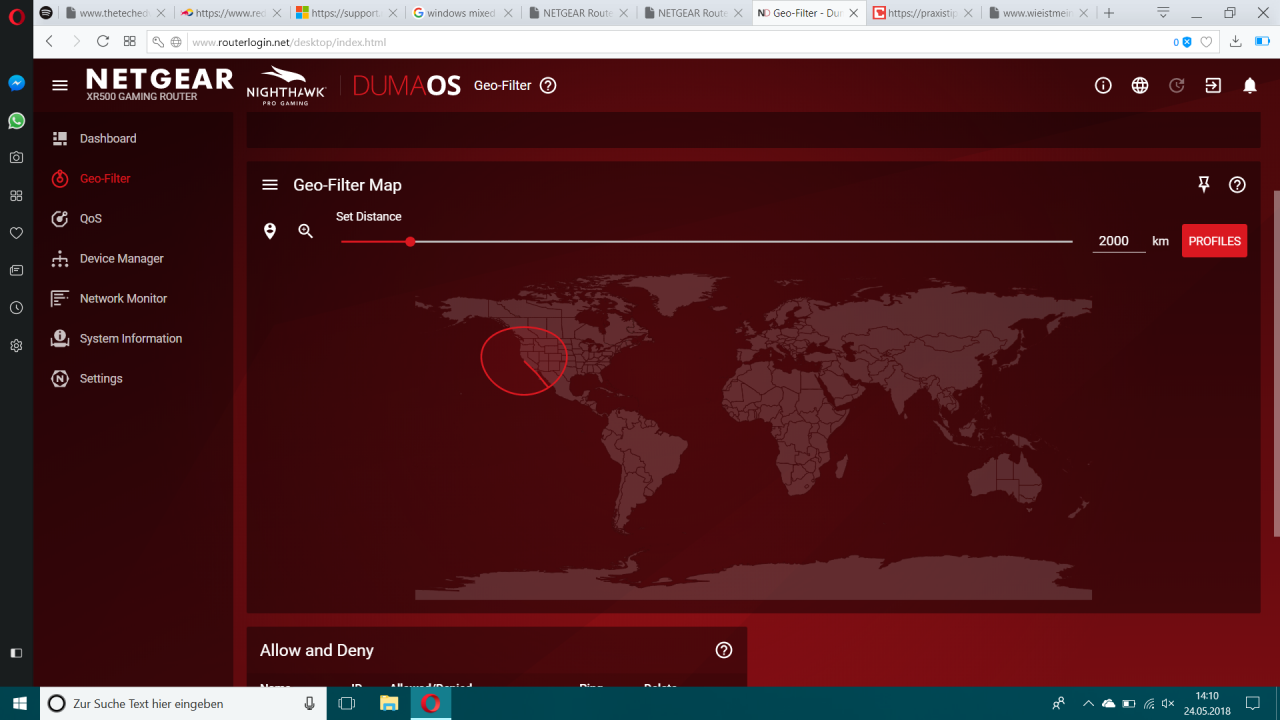Switch to the Microsoft support tab
The image size is (1280, 720).
[x=346, y=13]
